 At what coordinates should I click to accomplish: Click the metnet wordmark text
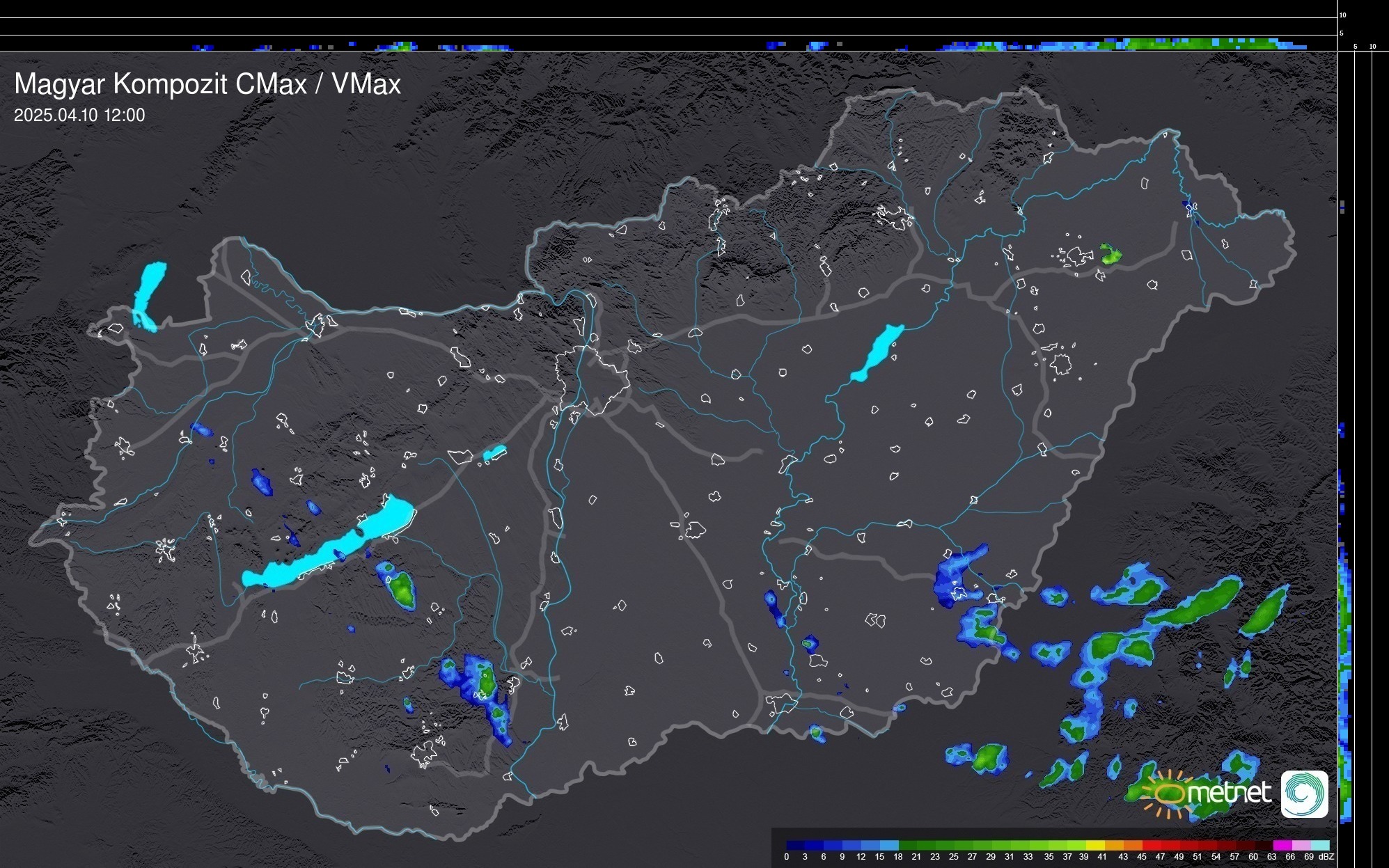tap(1229, 792)
